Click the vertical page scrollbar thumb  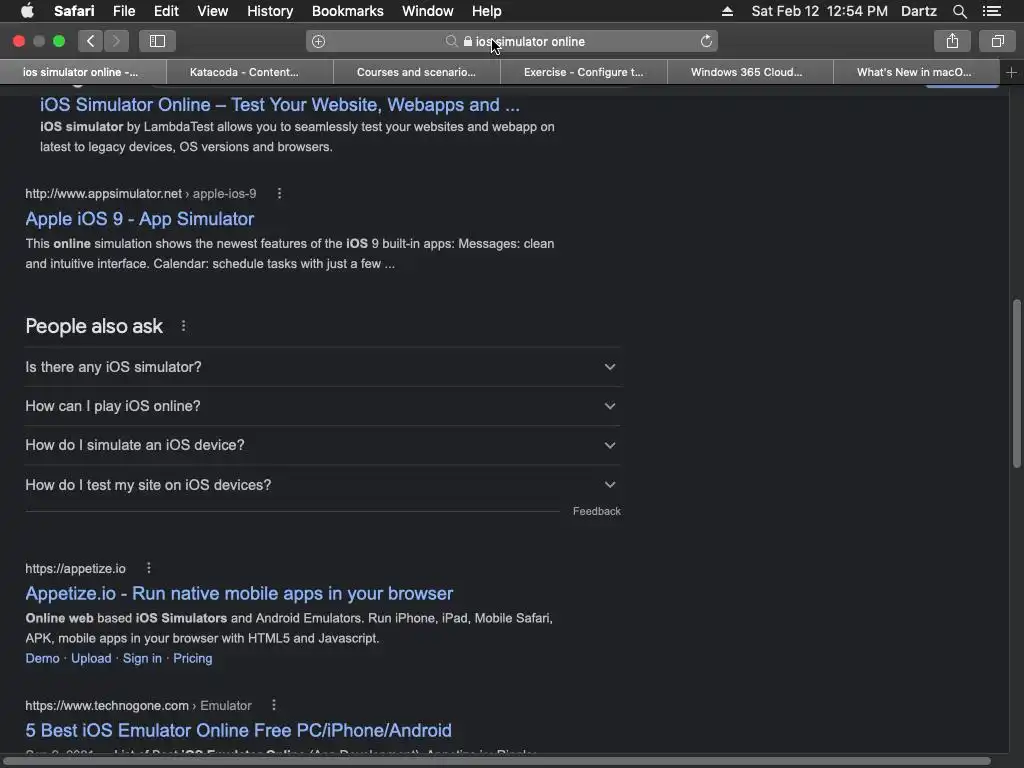click(x=1017, y=383)
